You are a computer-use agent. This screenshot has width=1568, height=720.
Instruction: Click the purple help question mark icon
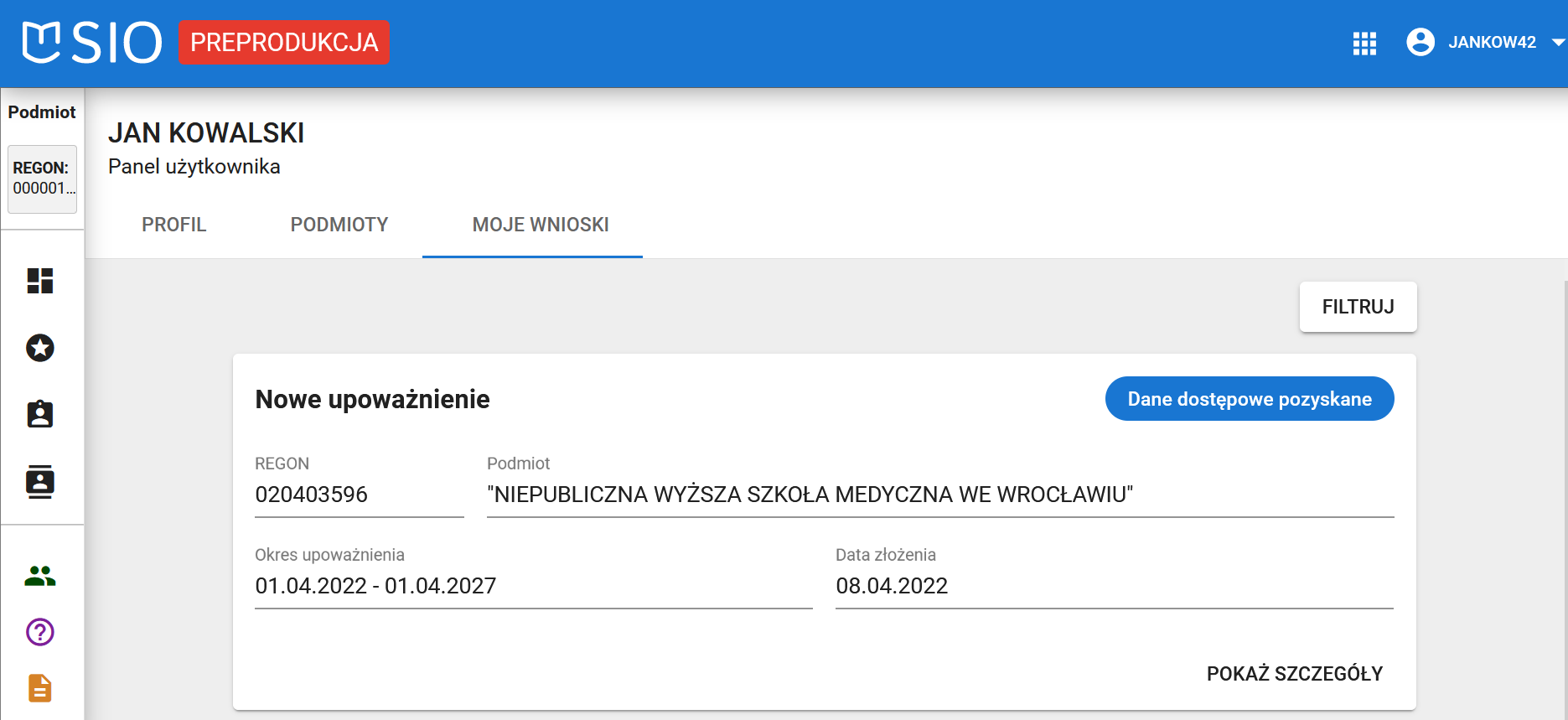tap(40, 632)
